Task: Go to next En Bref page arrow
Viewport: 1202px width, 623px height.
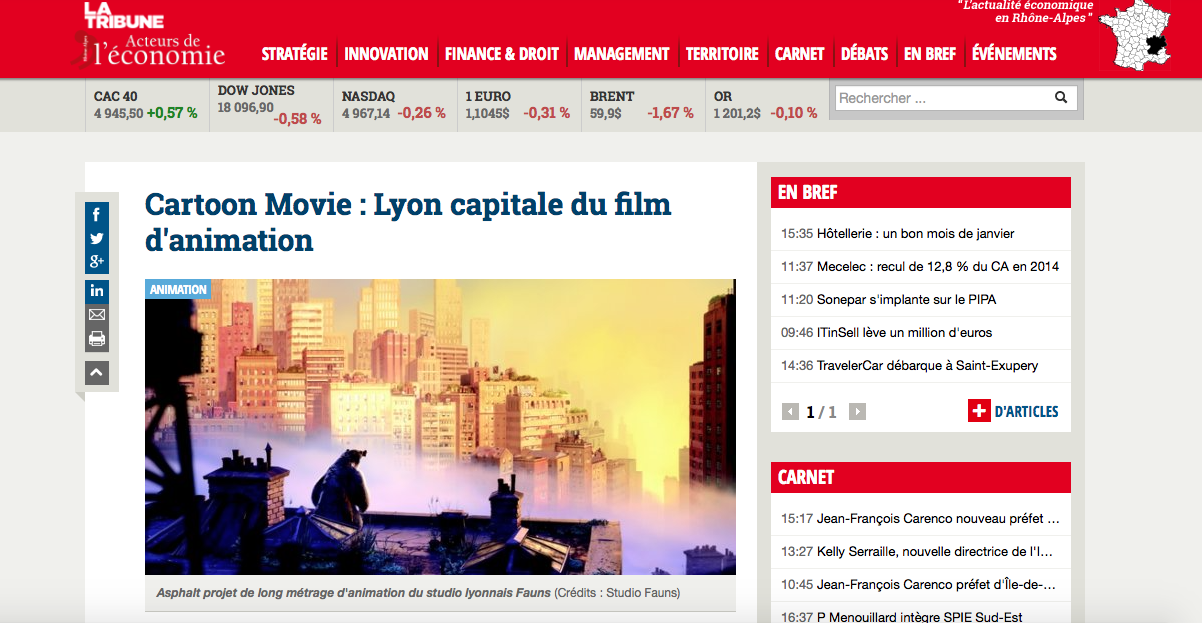Action: 857,412
